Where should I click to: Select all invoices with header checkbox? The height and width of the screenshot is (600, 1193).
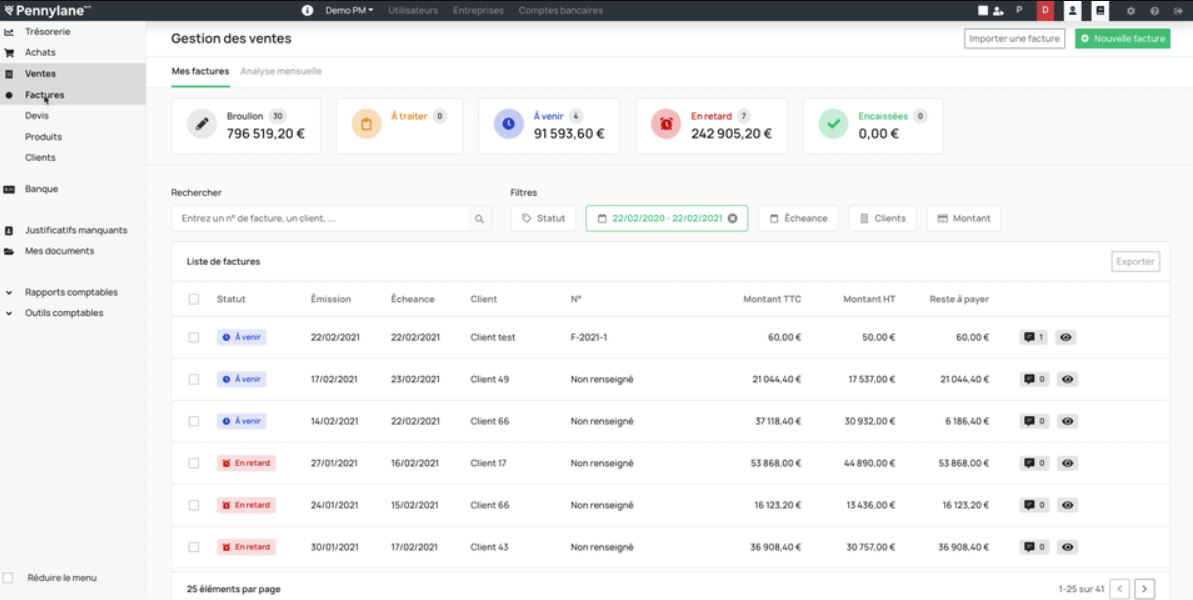(194, 299)
